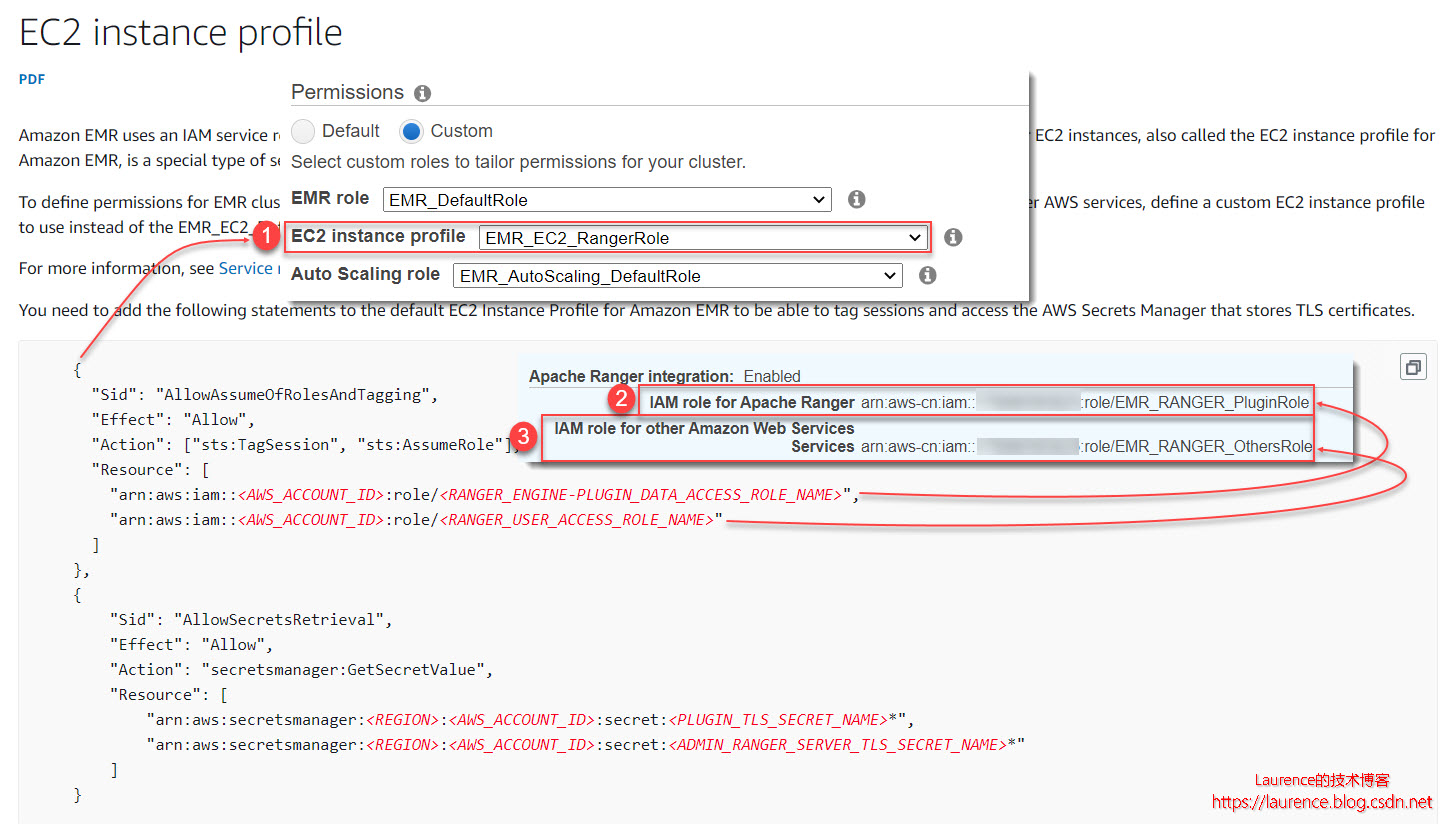Open the EMR role dropdown
The image size is (1445, 824).
click(607, 199)
